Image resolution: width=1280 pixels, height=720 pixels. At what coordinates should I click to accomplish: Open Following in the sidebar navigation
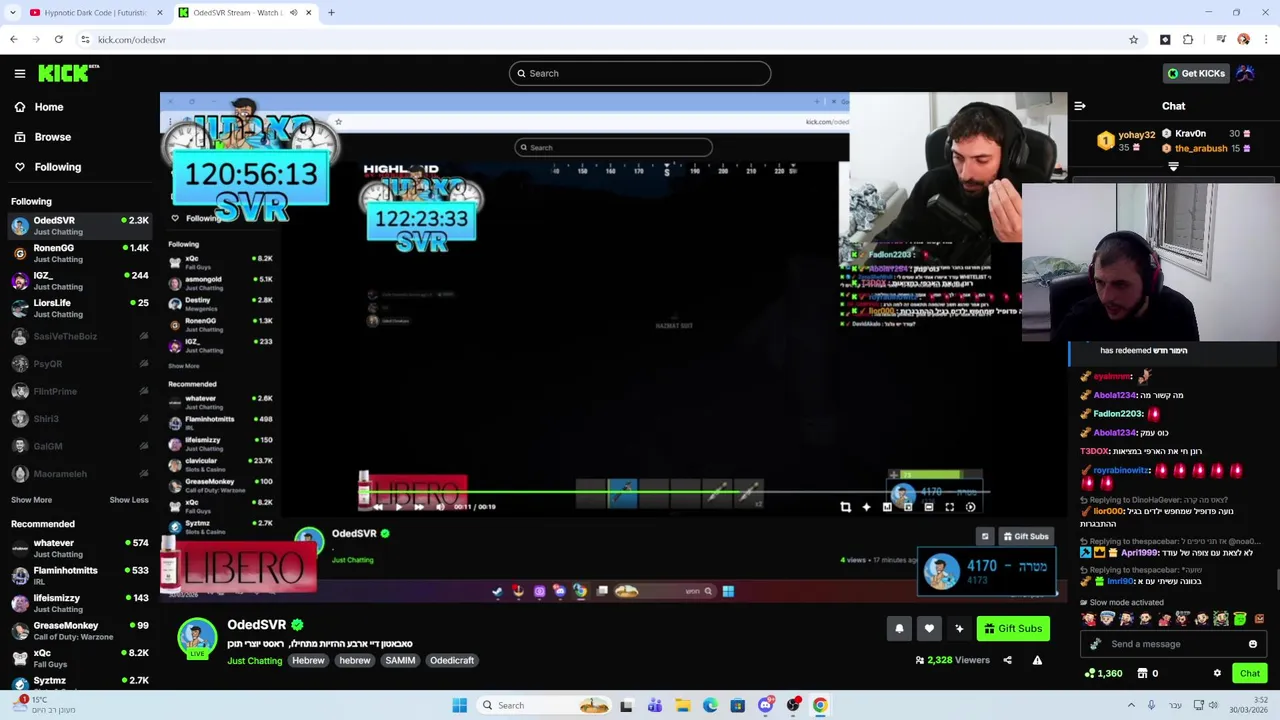[57, 167]
